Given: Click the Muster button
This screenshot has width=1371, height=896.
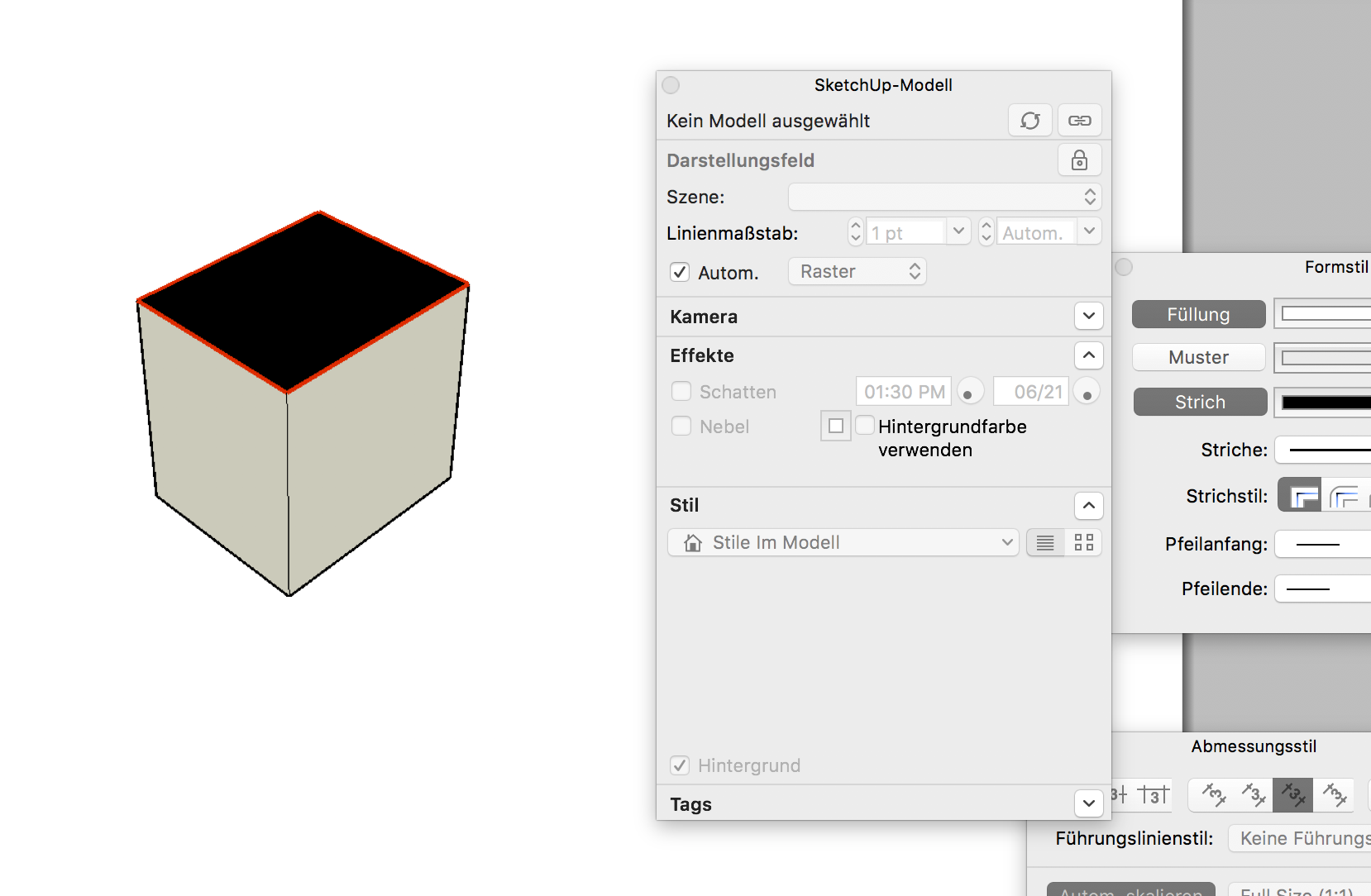Looking at the screenshot, I should point(1198,358).
